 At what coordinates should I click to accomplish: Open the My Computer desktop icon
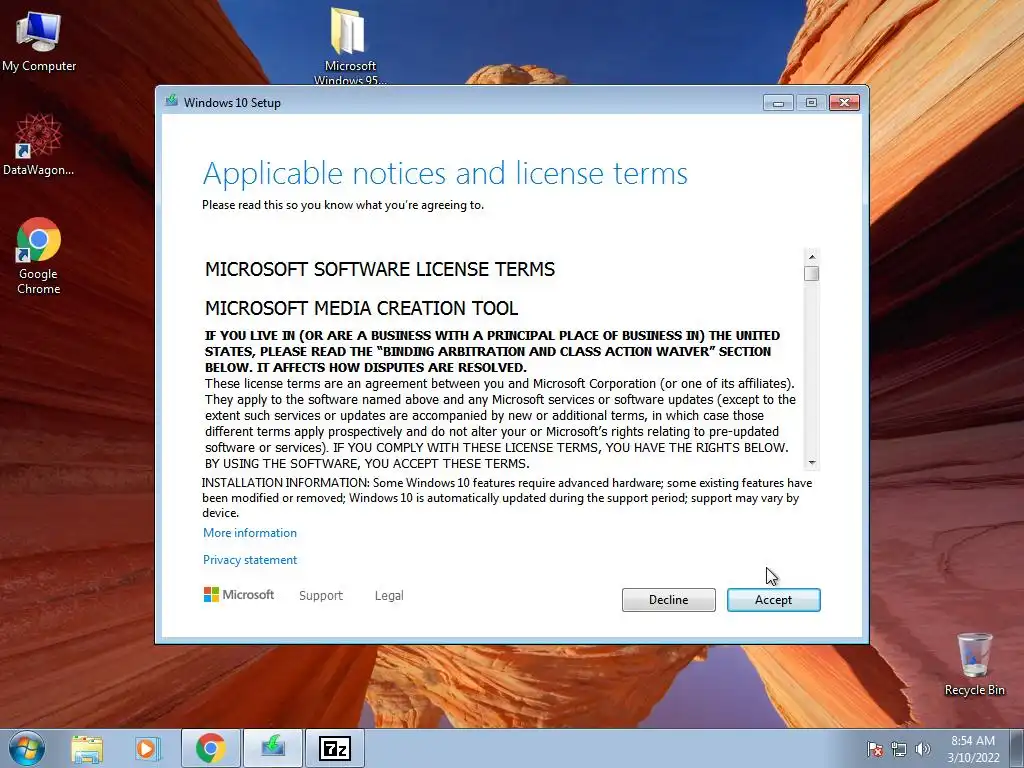[x=39, y=40]
